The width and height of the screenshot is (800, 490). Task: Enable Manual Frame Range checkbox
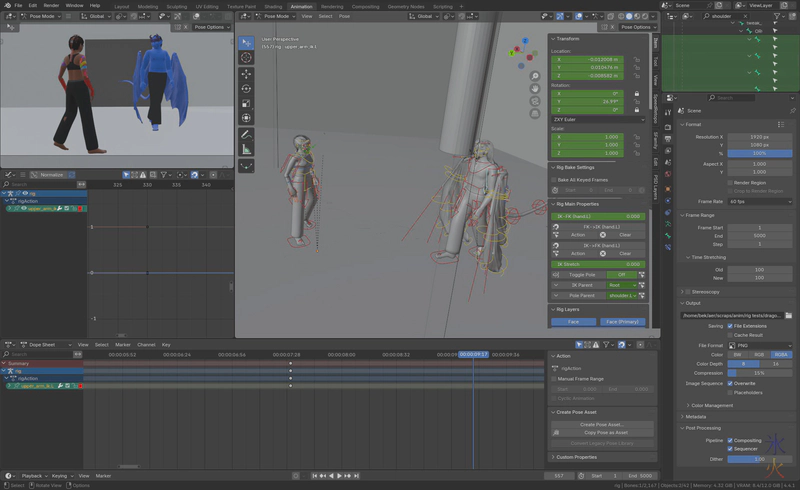[x=554, y=379]
